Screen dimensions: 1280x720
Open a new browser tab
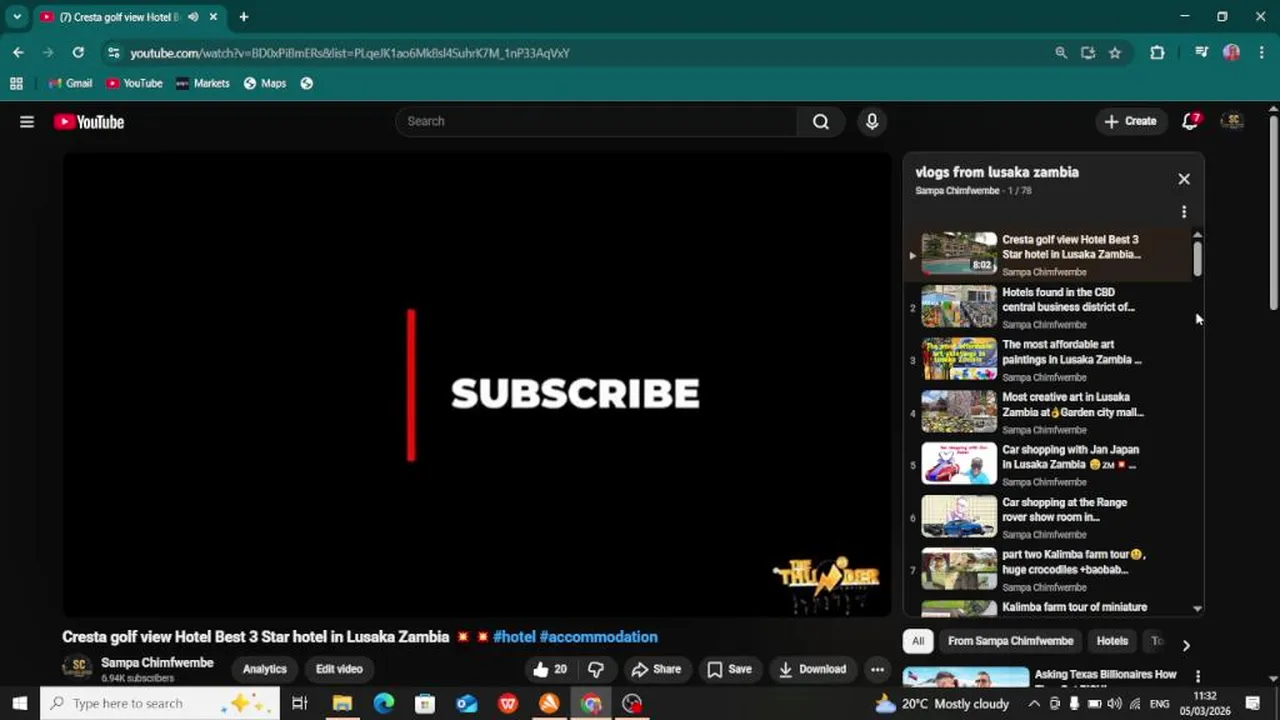tap(243, 17)
